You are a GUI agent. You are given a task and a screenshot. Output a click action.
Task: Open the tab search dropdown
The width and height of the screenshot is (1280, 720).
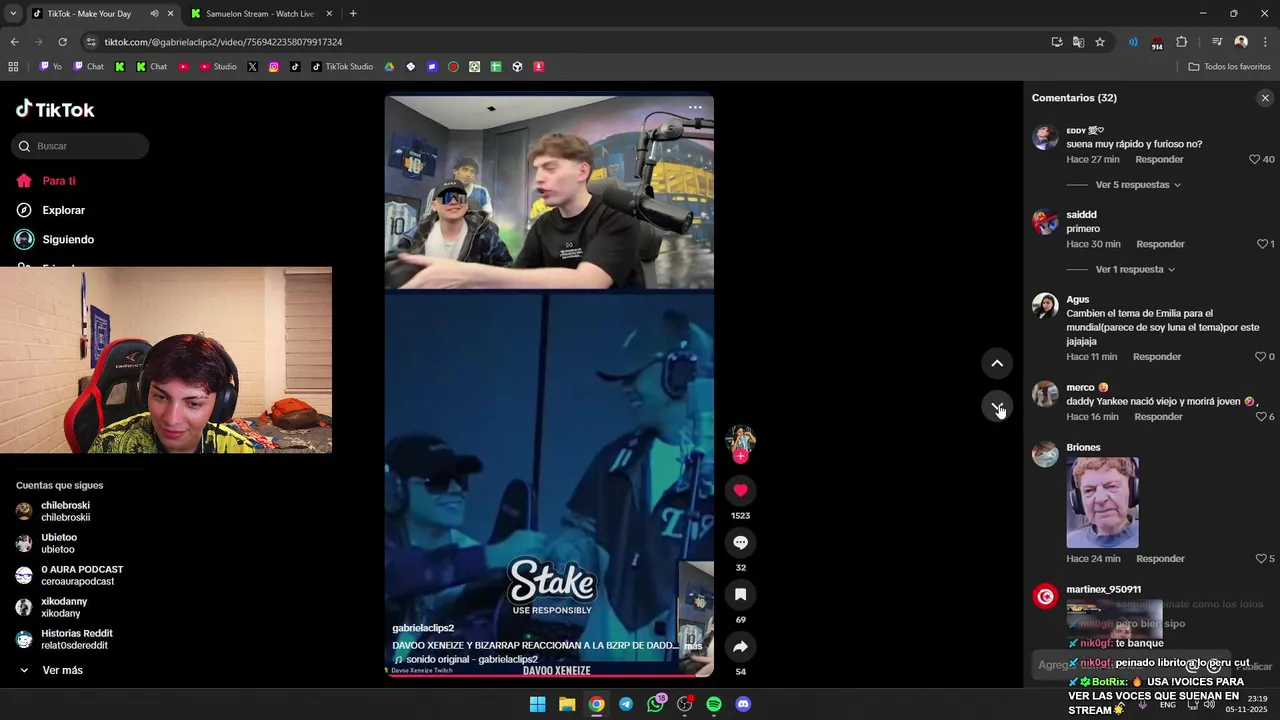point(13,14)
